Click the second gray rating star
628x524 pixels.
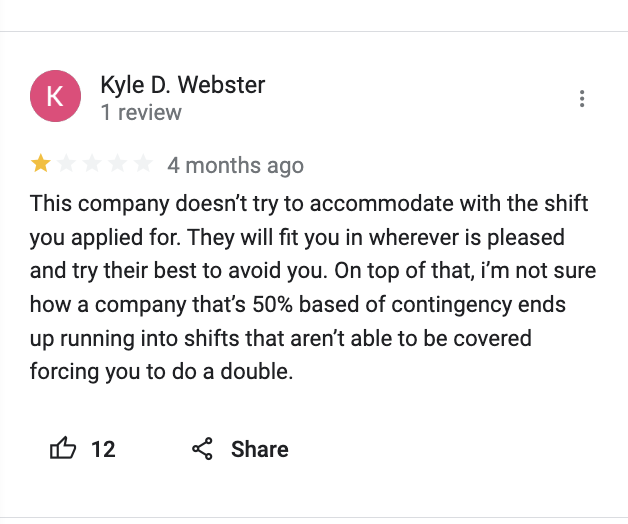pos(66,163)
